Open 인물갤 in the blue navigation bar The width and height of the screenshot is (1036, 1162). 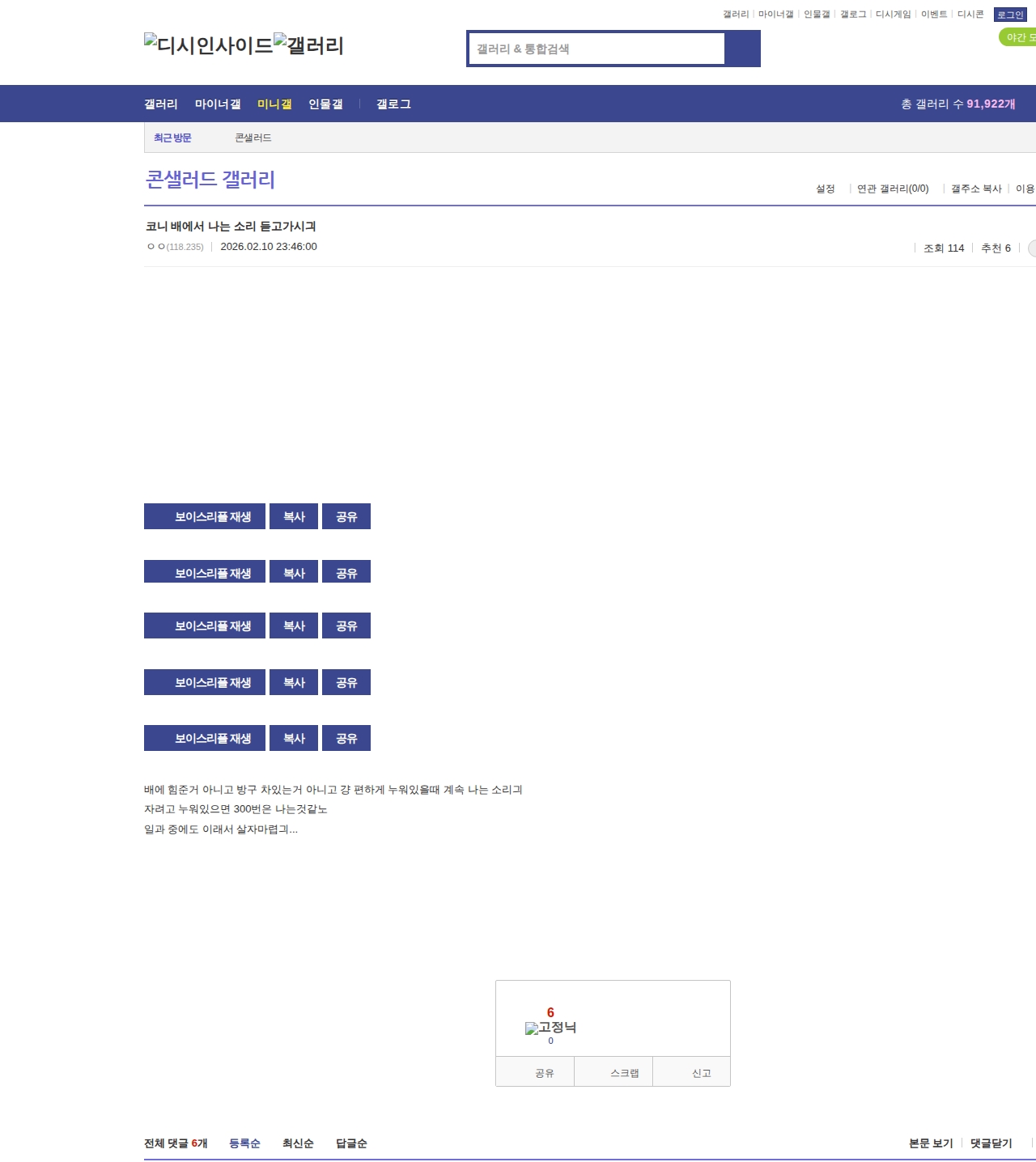coord(325,104)
